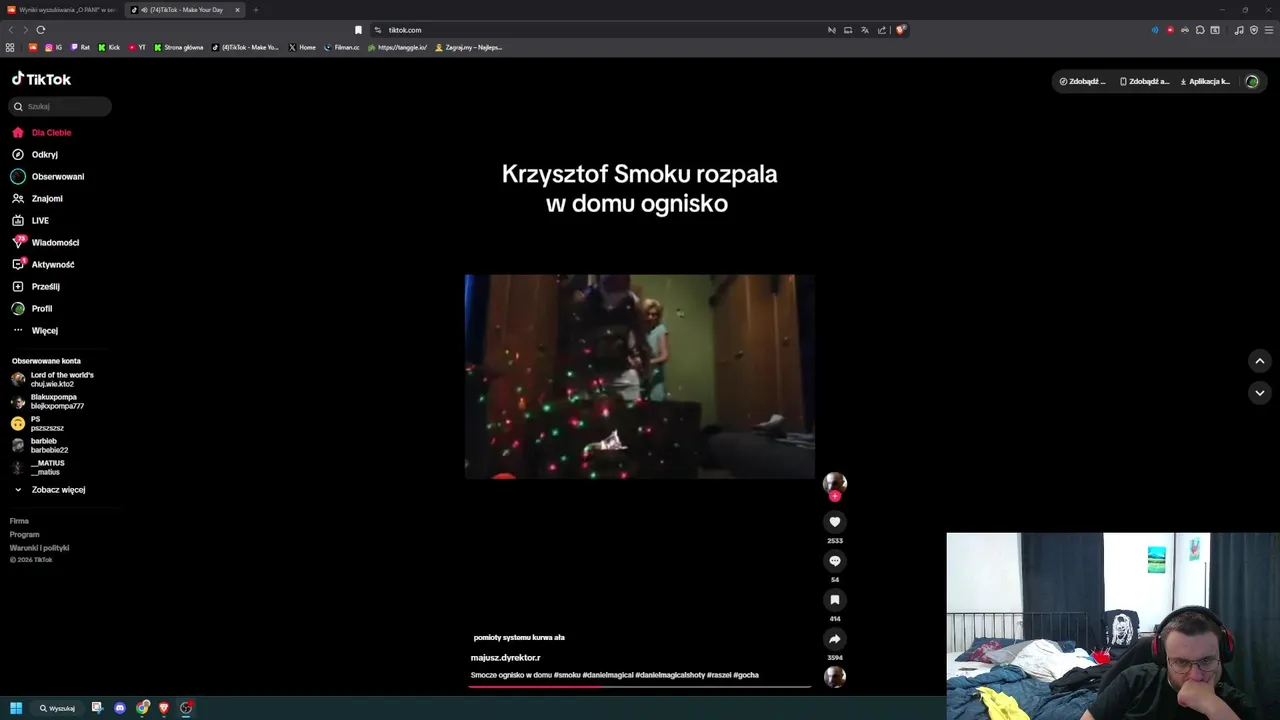Open the Aktywność notifications
This screenshot has width=1280, height=720.
(x=43, y=264)
